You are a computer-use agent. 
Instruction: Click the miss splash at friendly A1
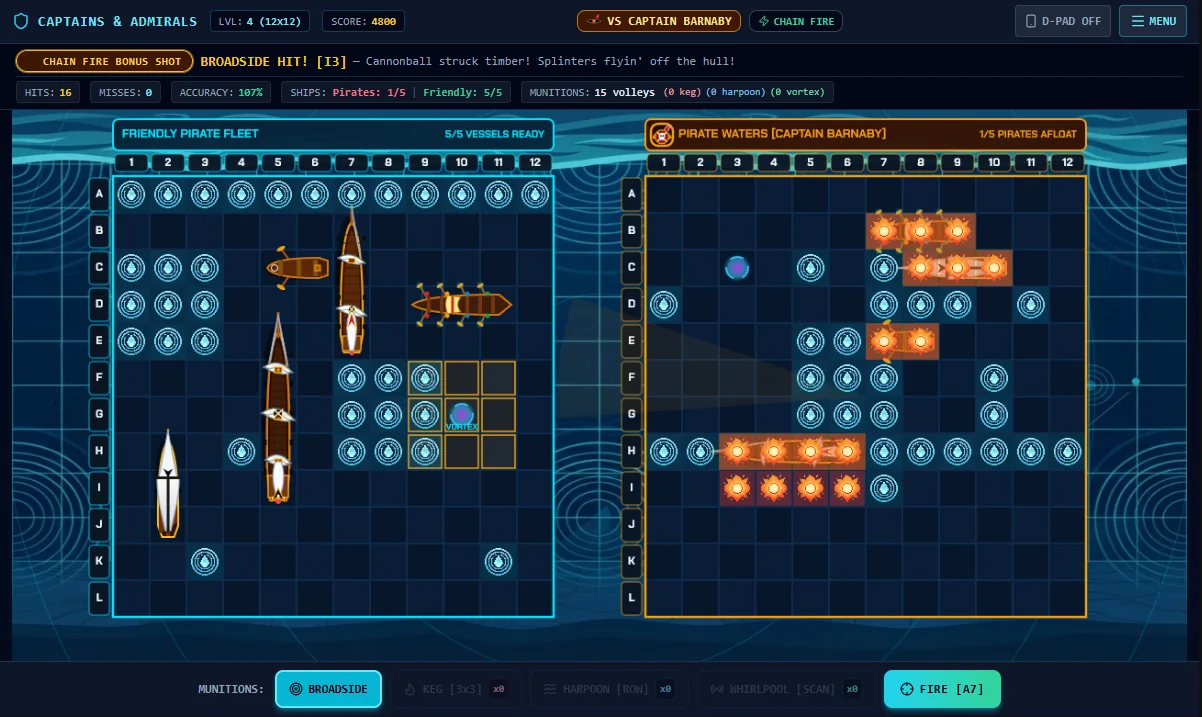(x=131, y=194)
